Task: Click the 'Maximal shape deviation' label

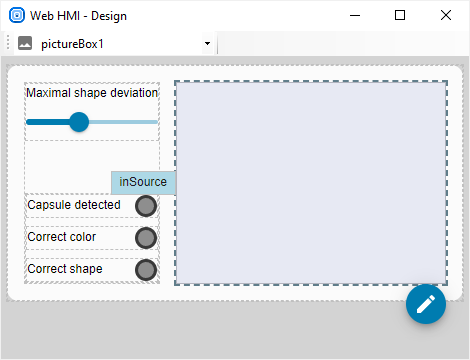Action: pos(92,93)
